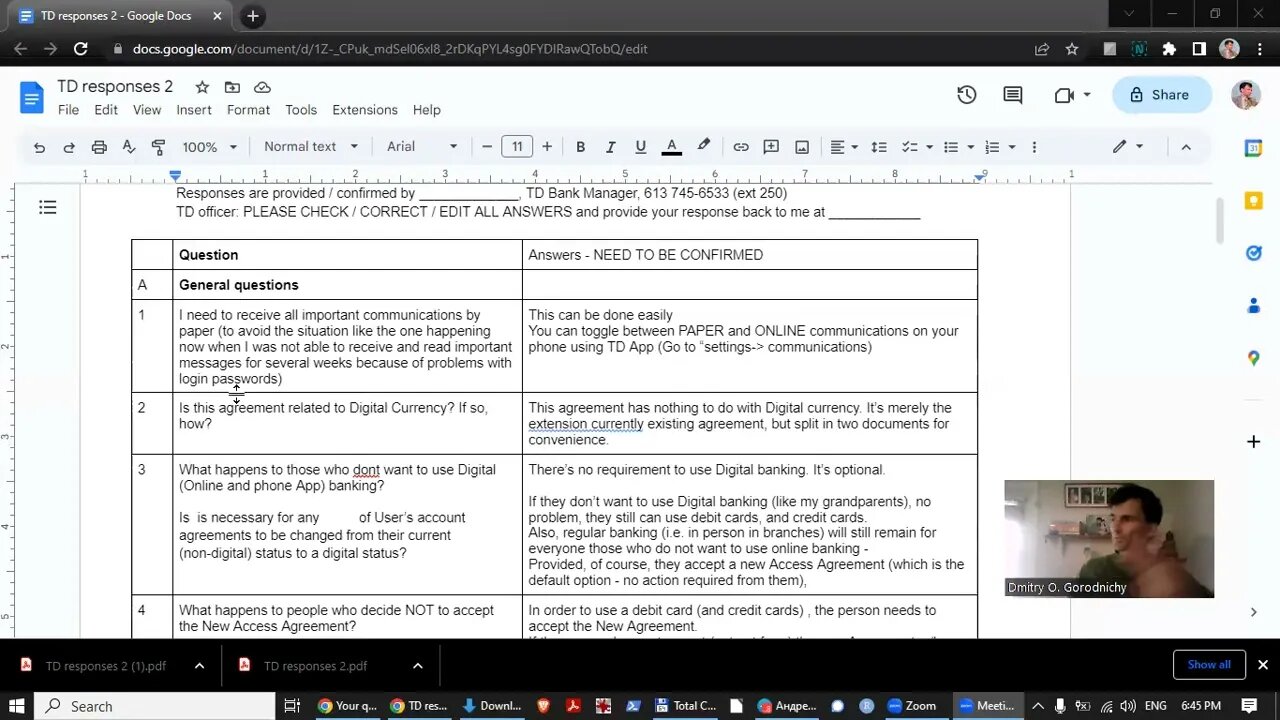The height and width of the screenshot is (720, 1280).
Task: Open the checklist menu arrow
Action: click(x=929, y=147)
